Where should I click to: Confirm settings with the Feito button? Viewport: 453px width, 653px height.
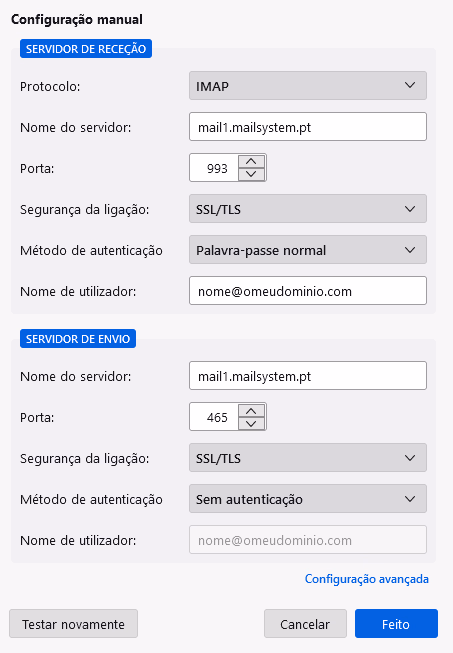pos(396,624)
